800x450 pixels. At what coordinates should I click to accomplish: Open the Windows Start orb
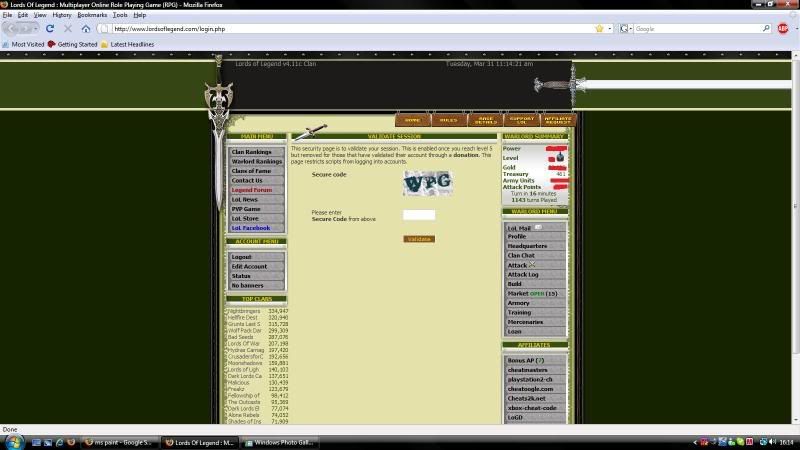click(x=14, y=442)
